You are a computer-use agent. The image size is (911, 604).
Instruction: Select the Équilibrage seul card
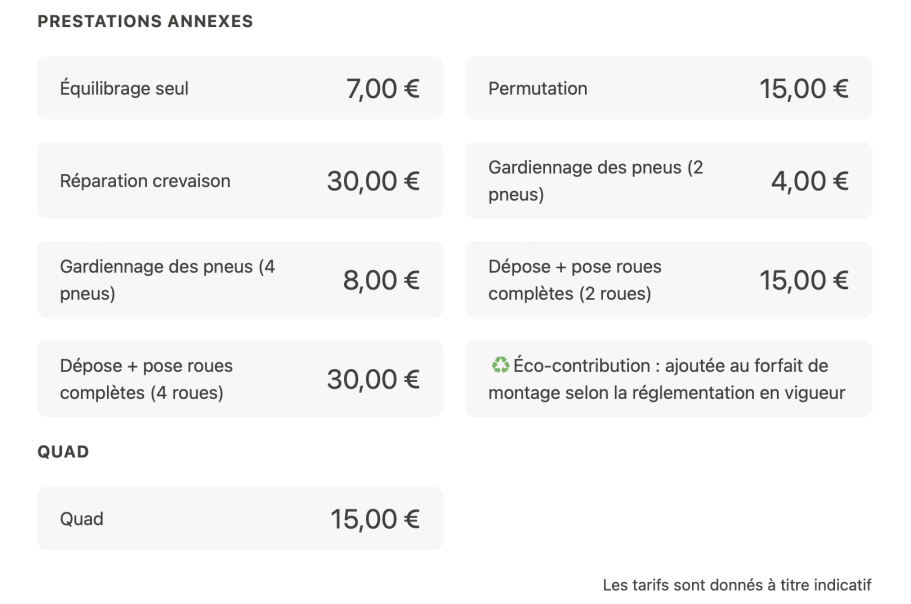pyautogui.click(x=240, y=88)
